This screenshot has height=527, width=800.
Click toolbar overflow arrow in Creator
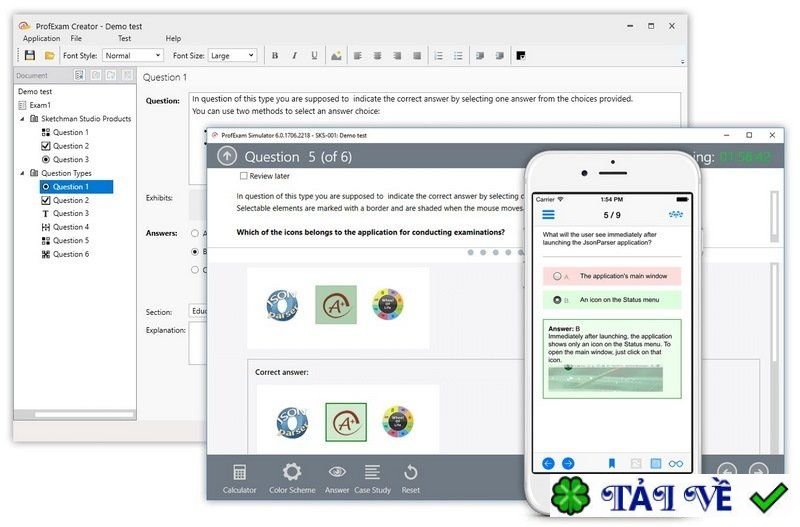click(x=683, y=62)
